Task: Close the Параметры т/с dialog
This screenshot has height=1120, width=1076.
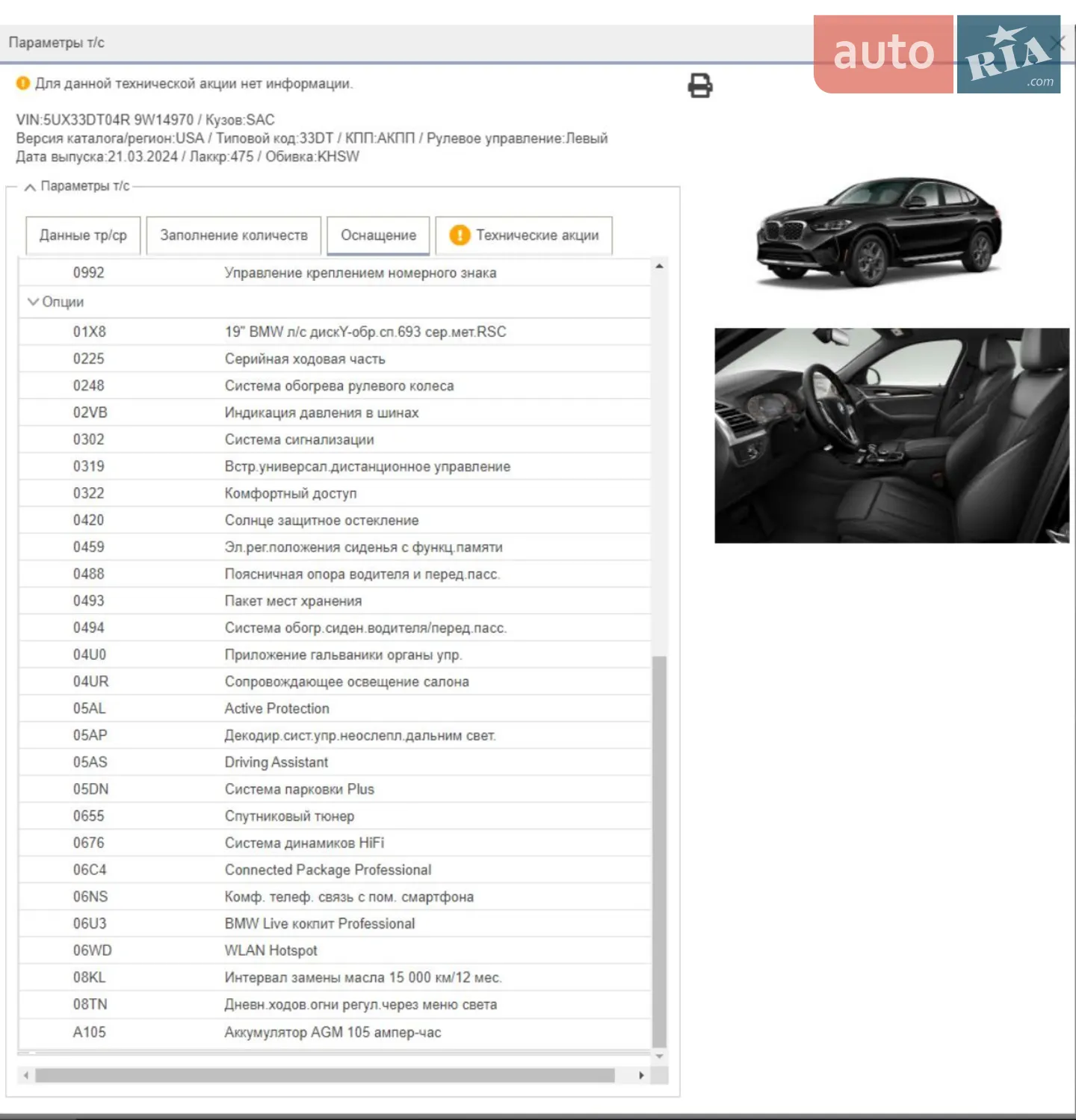Action: 1058,43
